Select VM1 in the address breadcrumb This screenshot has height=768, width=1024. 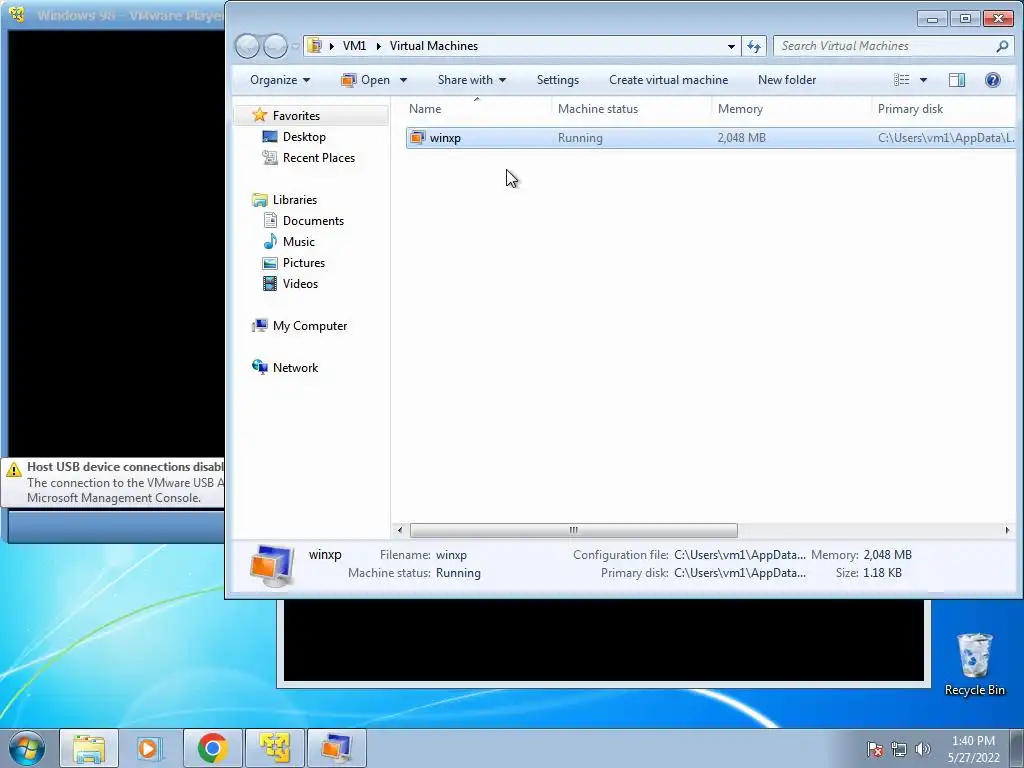(x=355, y=46)
